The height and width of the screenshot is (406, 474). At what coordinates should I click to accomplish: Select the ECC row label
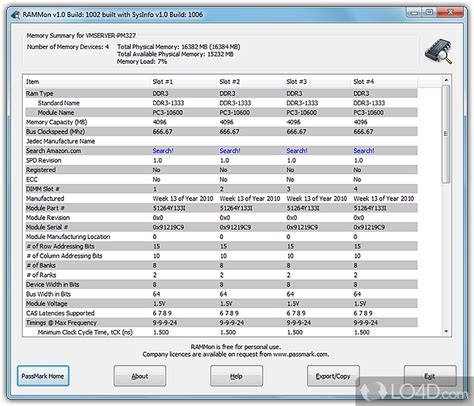click(x=32, y=179)
